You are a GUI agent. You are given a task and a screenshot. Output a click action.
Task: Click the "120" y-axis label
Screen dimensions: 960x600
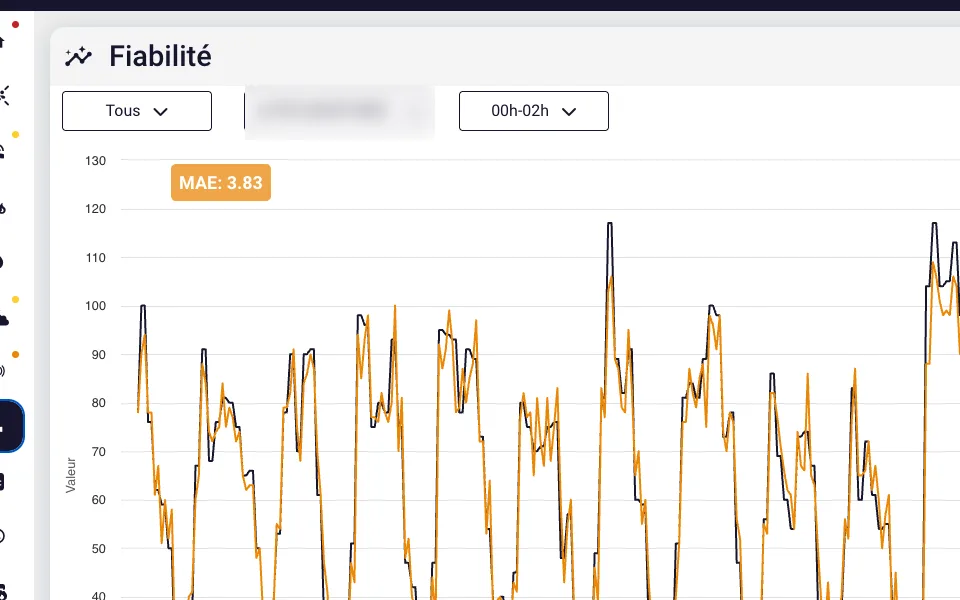click(96, 209)
